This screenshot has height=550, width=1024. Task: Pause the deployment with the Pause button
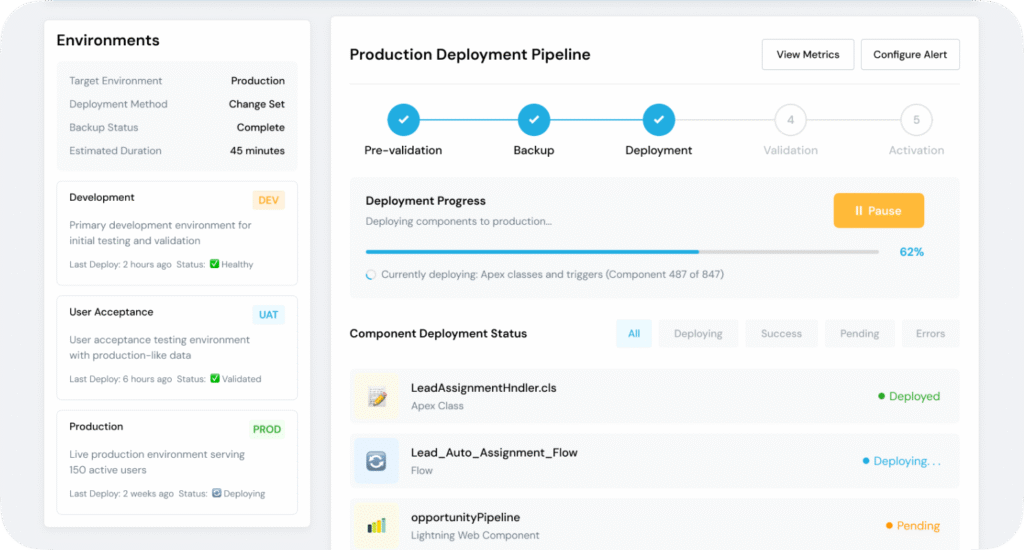(878, 211)
